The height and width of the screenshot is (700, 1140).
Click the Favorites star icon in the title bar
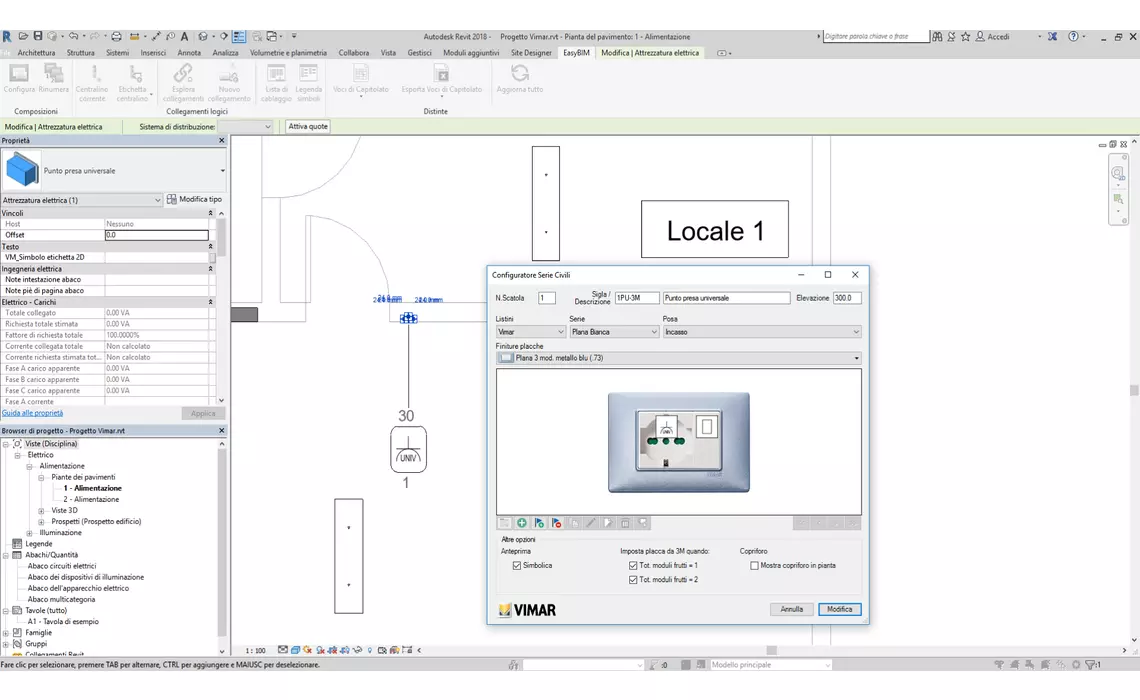point(966,36)
